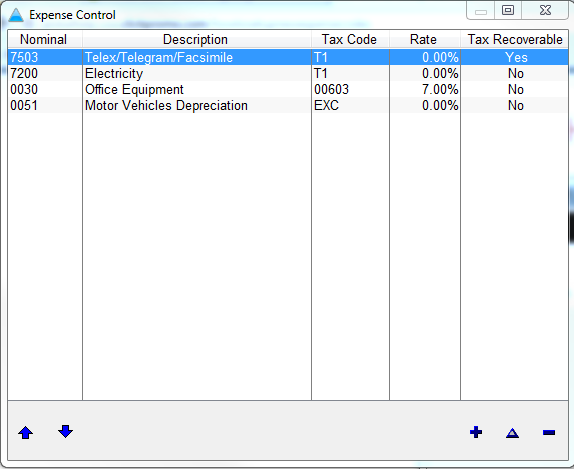Select the Office Equipment row

click(x=288, y=90)
